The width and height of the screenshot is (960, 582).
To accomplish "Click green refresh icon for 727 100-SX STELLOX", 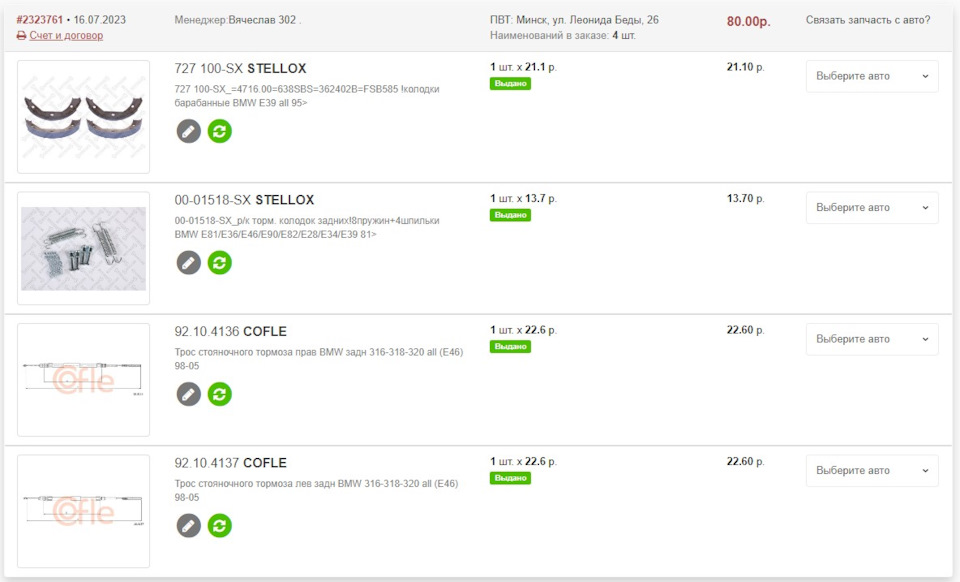I will click(220, 131).
